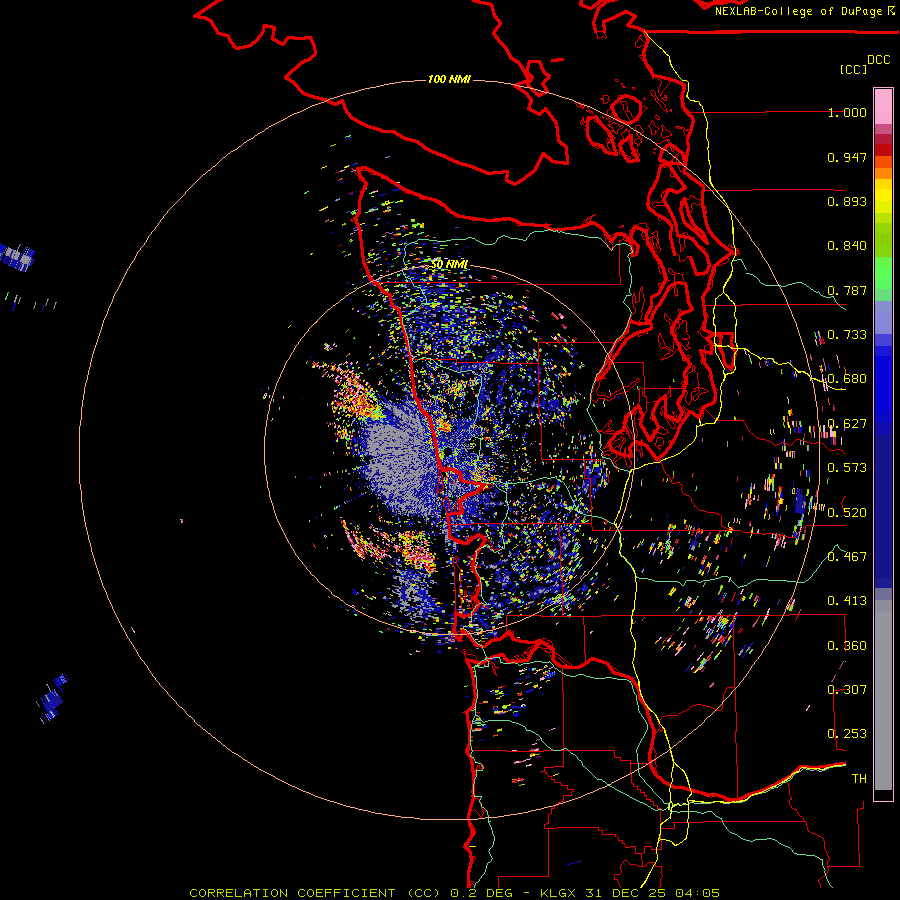Click the 0.787 value on the color scale

click(x=847, y=290)
